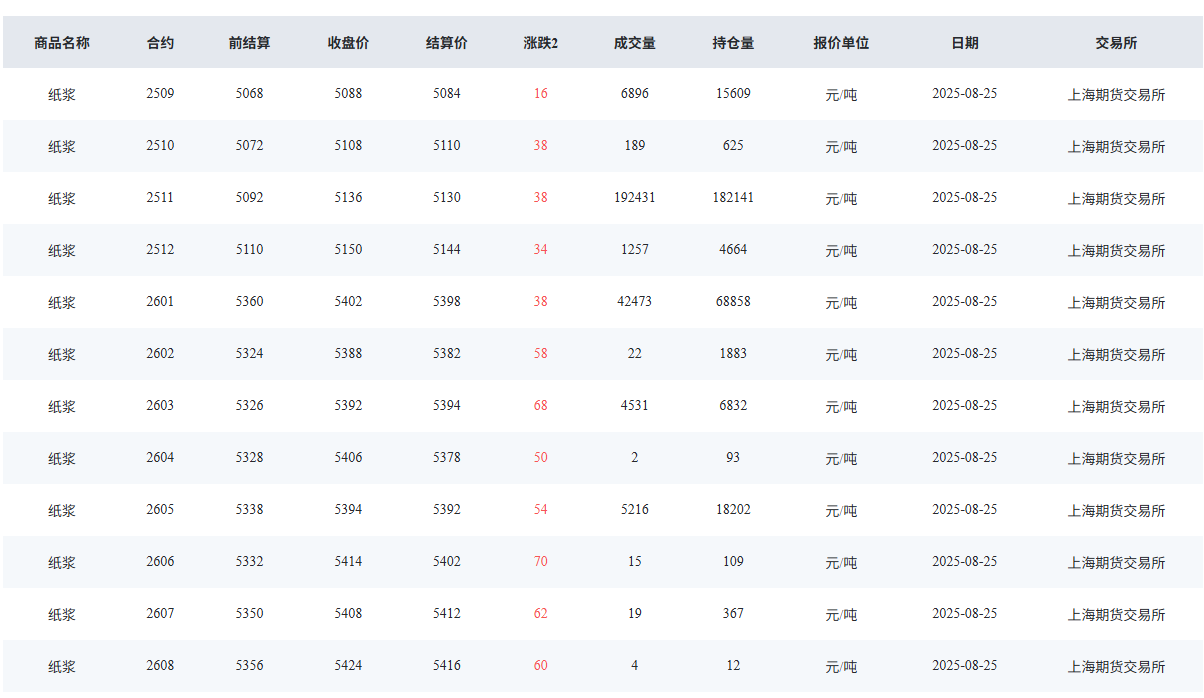Viewport: 1204px width, 698px height.
Task: Click open interest value 15609
Action: point(733,94)
